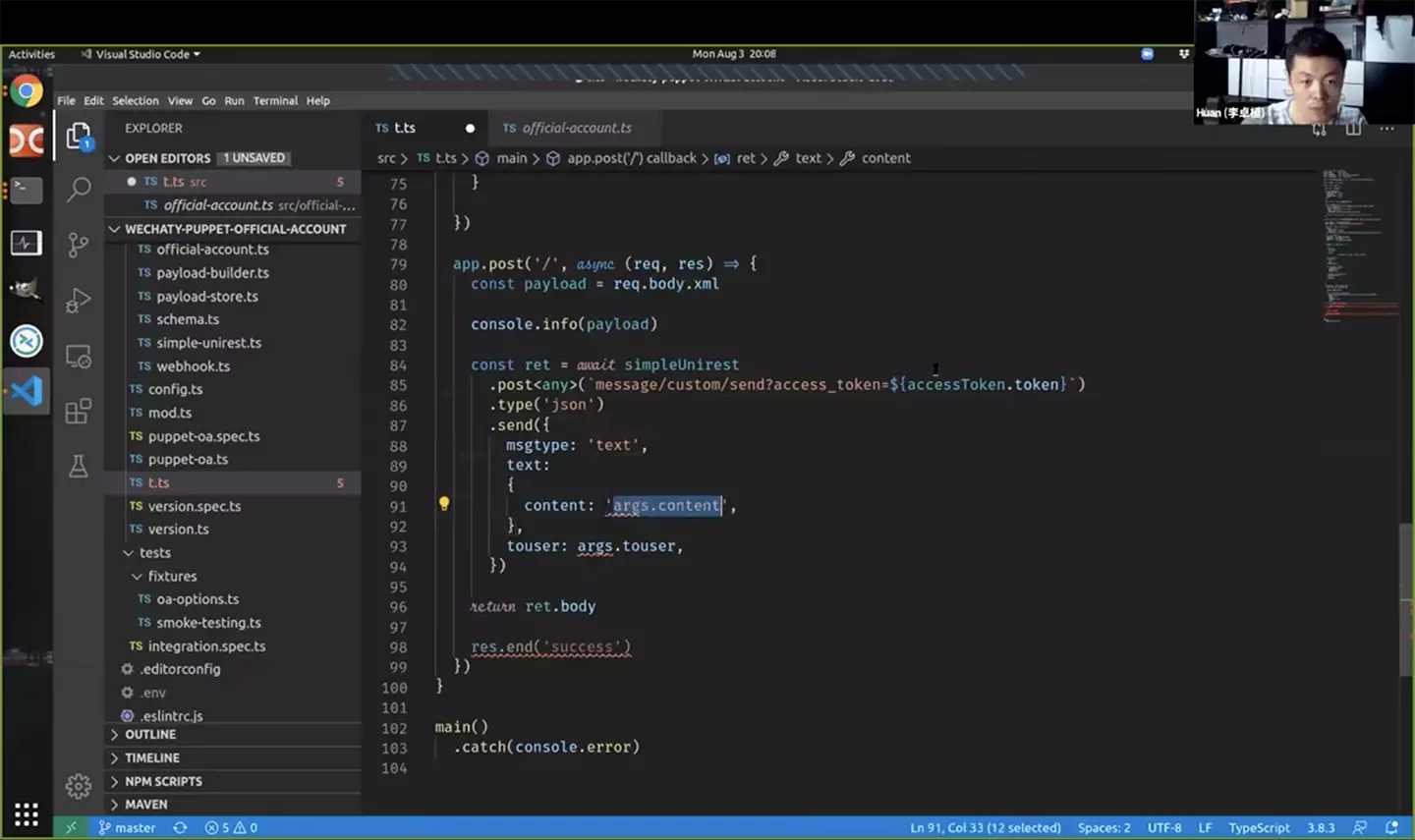Viewport: 1415px width, 840px height.
Task: Click the Manage gear icon
Action: point(79,786)
